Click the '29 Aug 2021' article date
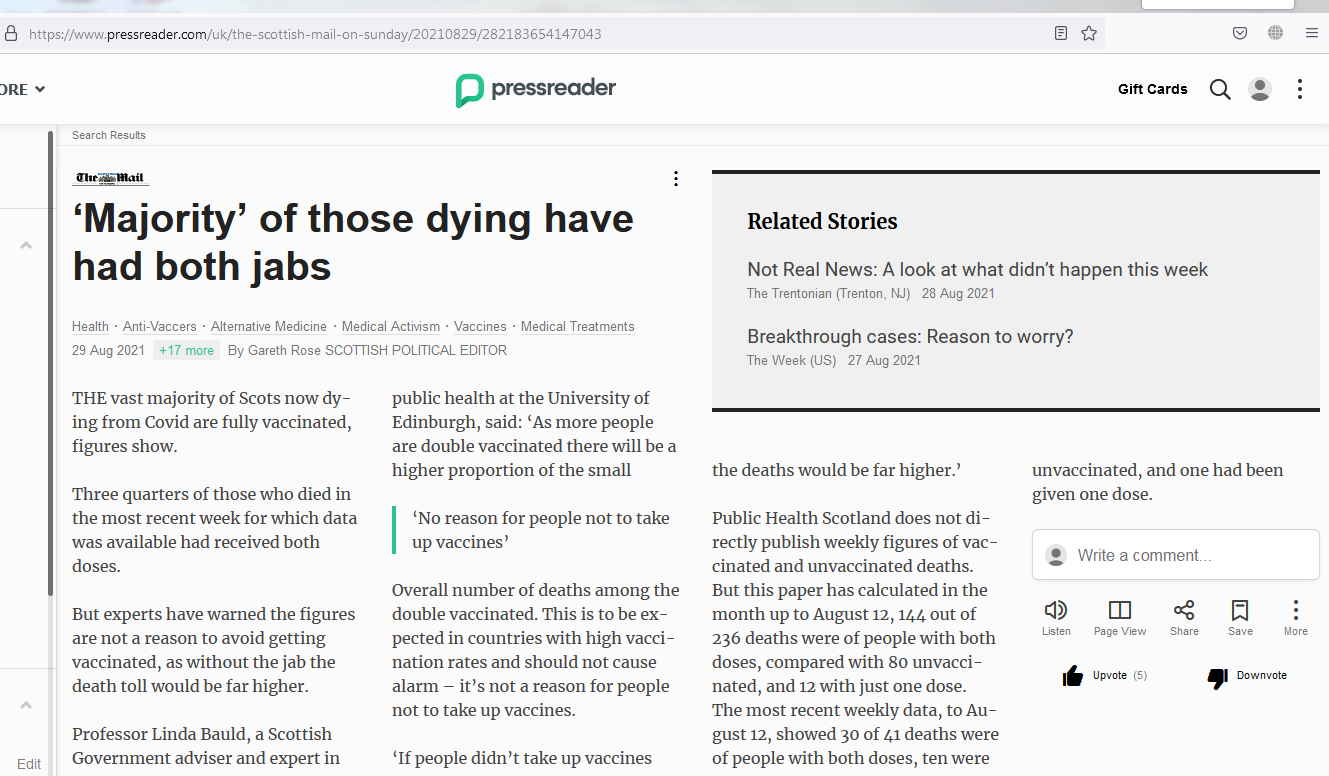 (x=108, y=350)
